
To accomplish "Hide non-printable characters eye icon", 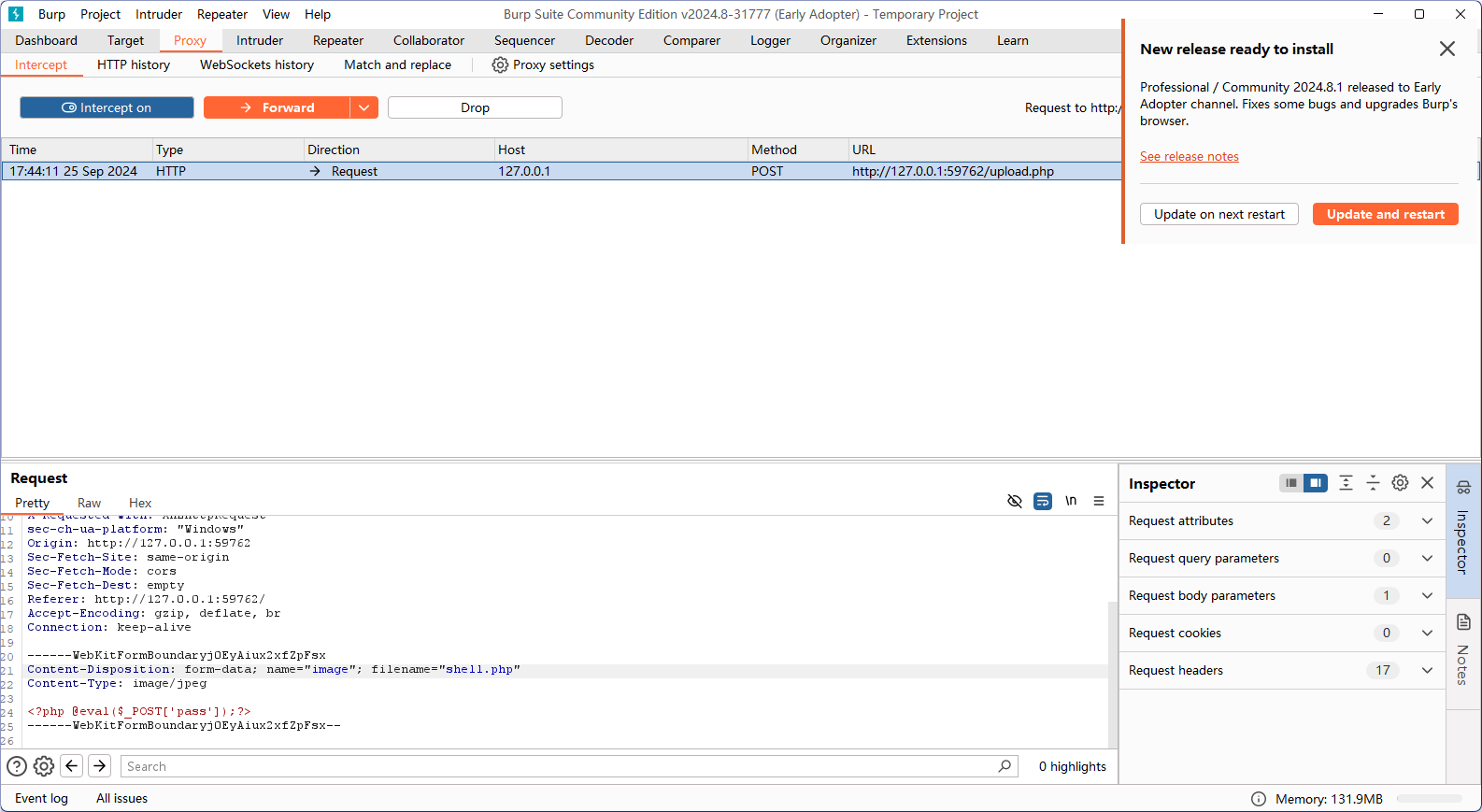I will pyautogui.click(x=1015, y=501).
